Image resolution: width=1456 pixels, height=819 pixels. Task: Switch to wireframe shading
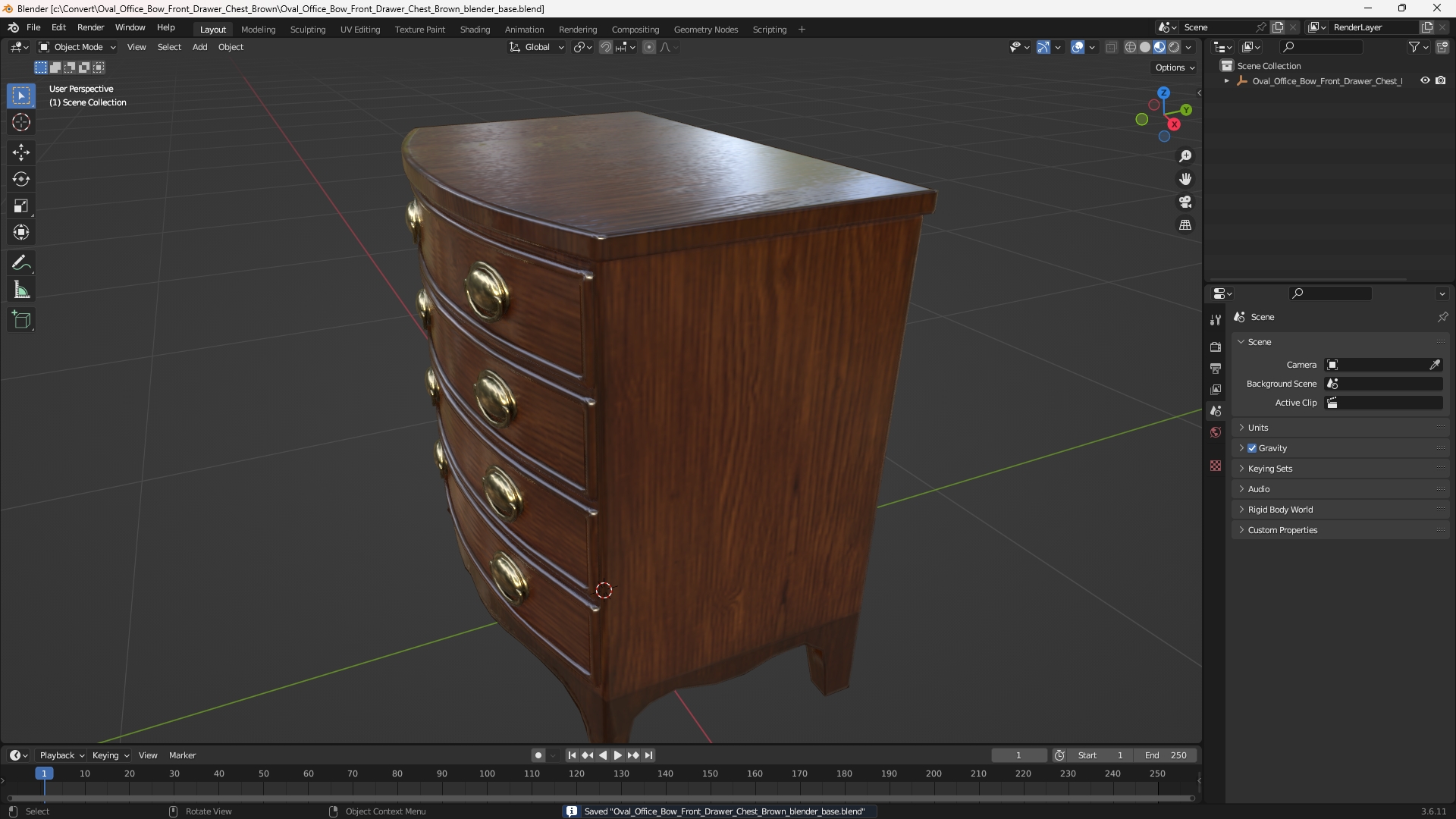click(x=1131, y=47)
